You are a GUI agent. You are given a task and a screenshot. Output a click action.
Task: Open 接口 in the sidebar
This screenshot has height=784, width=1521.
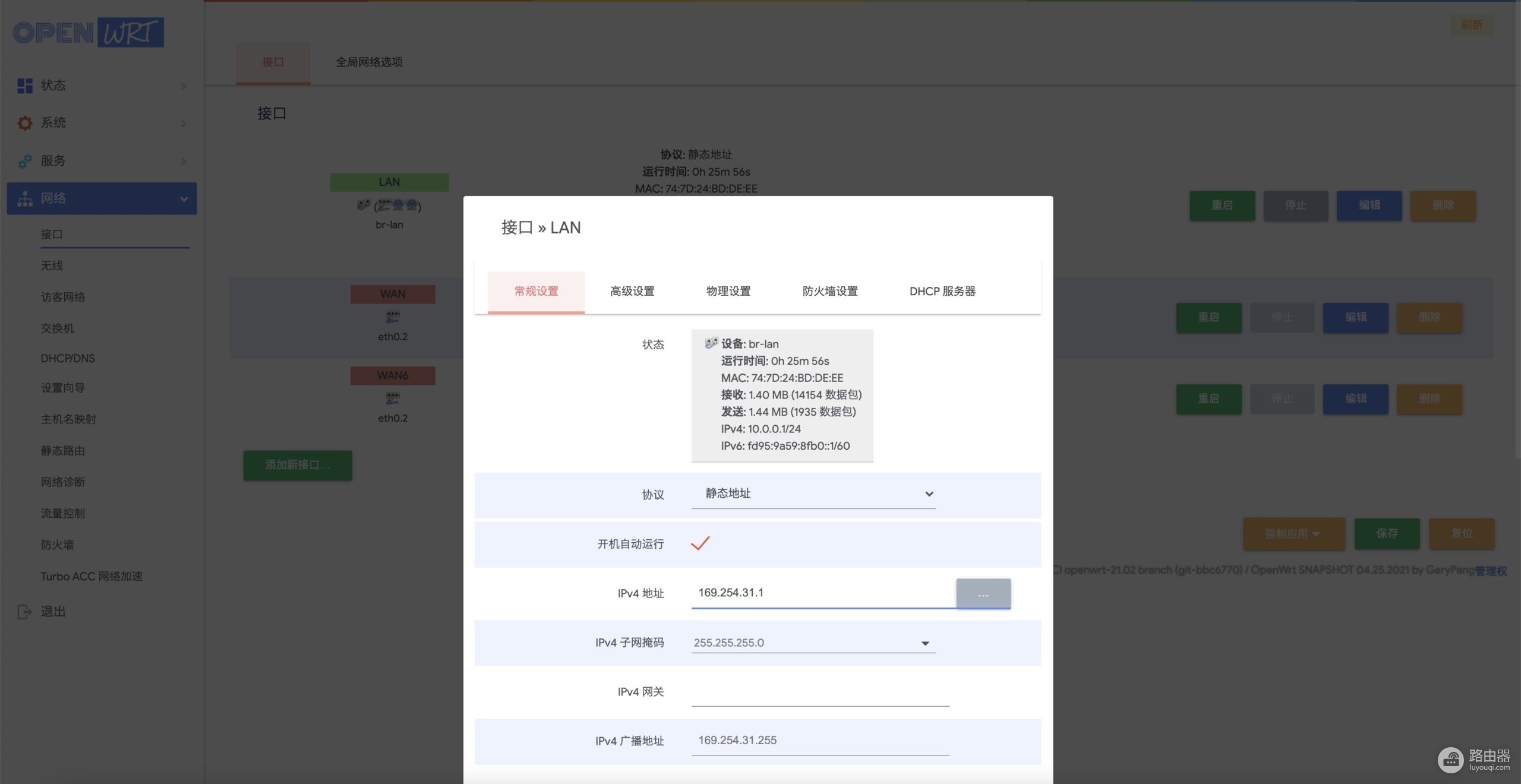coord(52,235)
